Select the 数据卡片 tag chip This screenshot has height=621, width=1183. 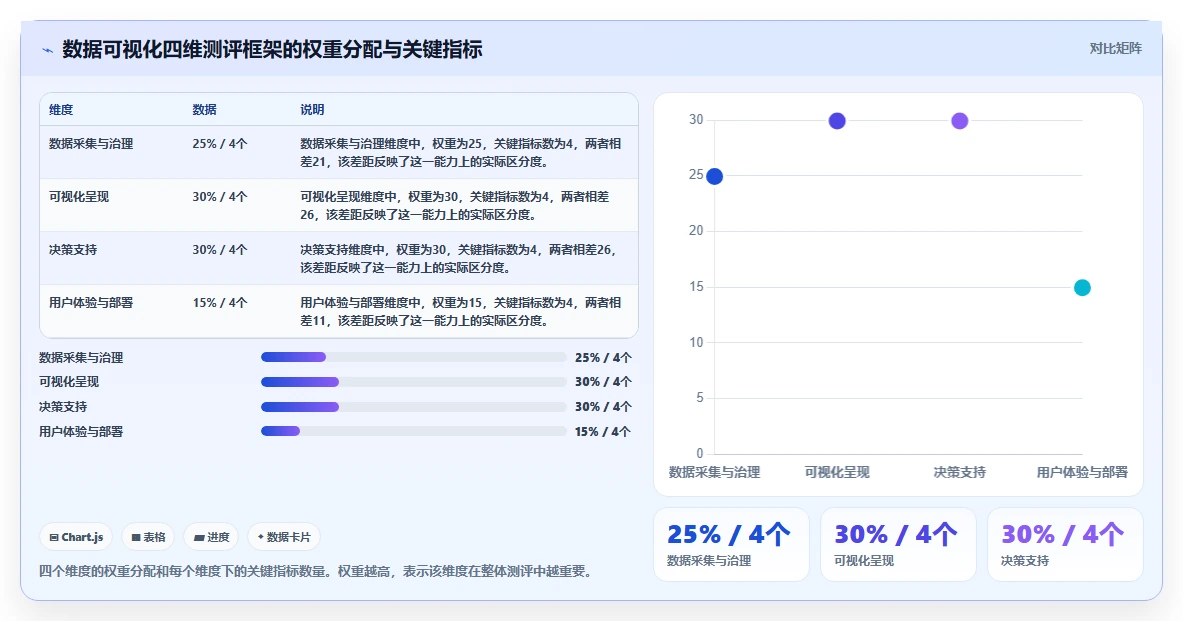pos(284,537)
